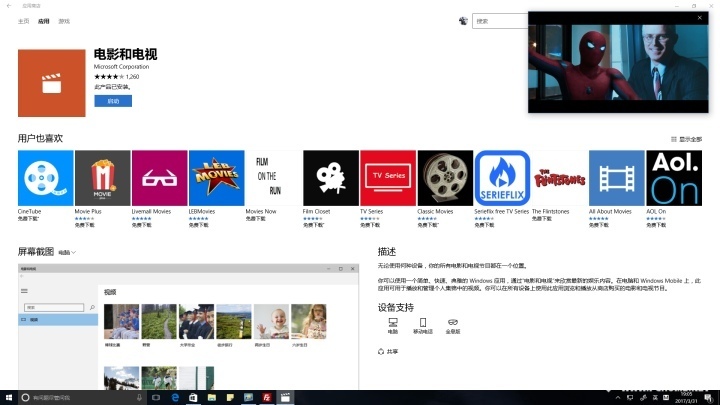The height and width of the screenshot is (405, 720).
Task: Switch to the Games tab
Action: [64, 21]
